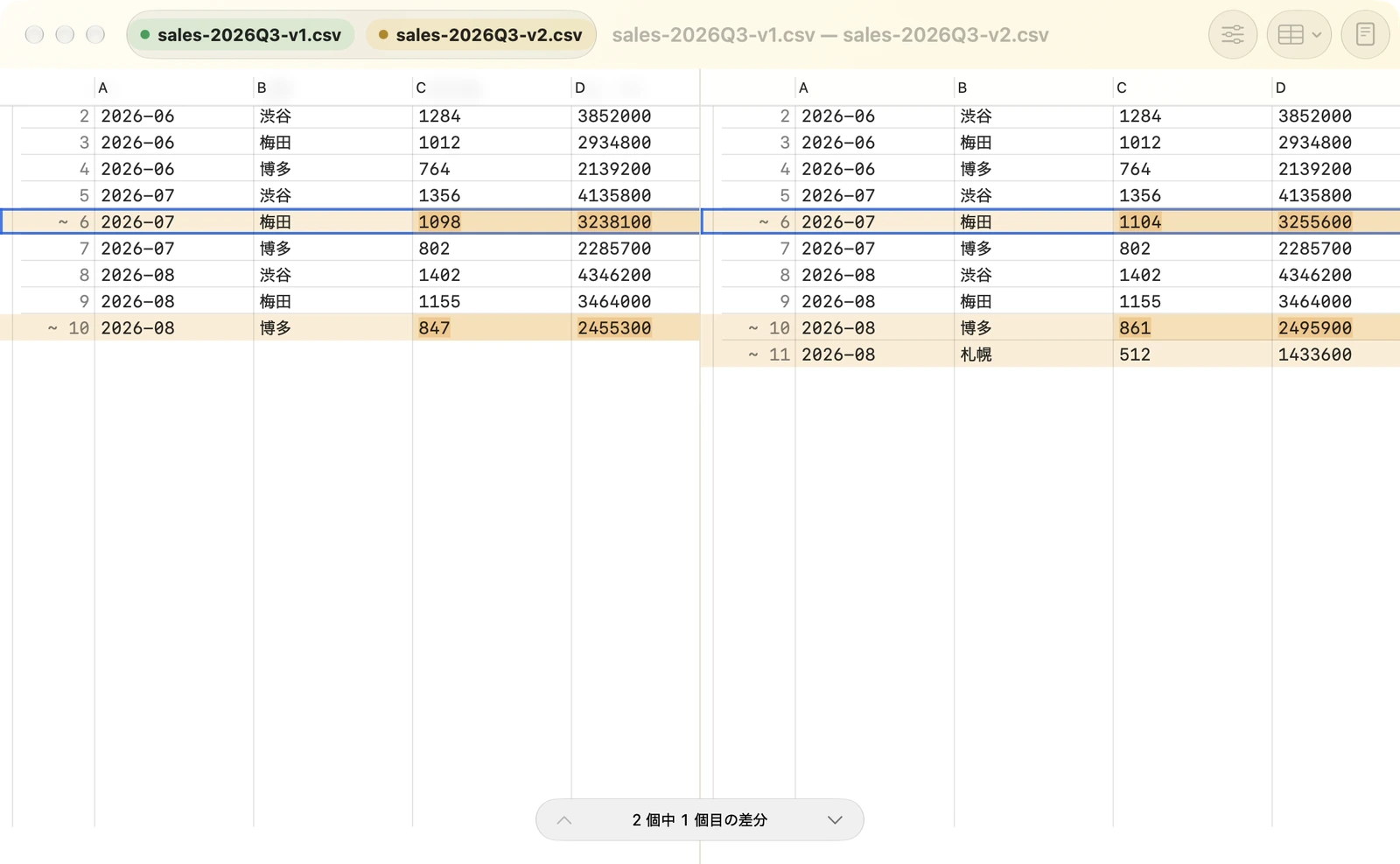Click value 1433600 in right pane
The width and height of the screenshot is (1400, 864).
(x=1315, y=355)
